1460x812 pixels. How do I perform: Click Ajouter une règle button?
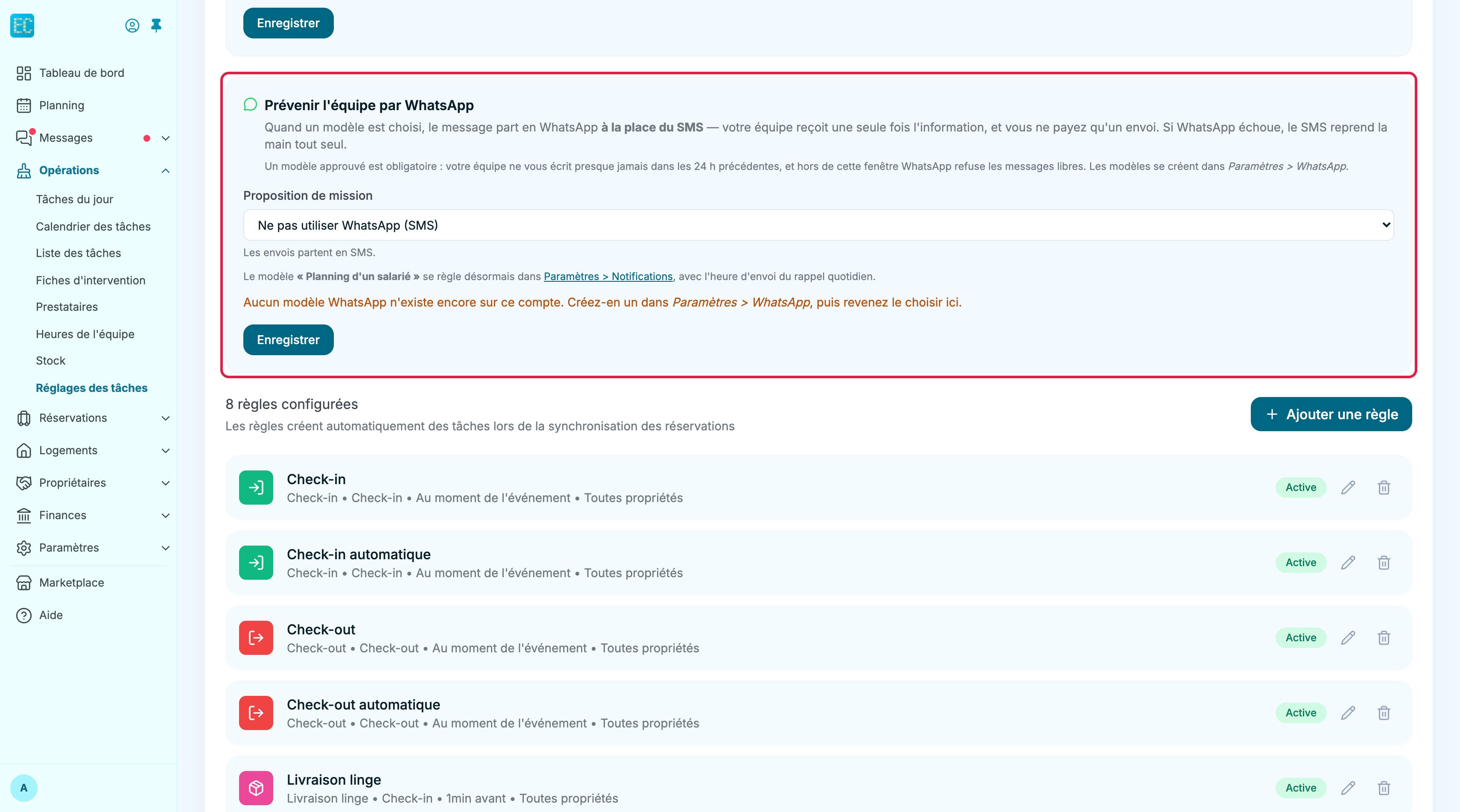[x=1331, y=414]
